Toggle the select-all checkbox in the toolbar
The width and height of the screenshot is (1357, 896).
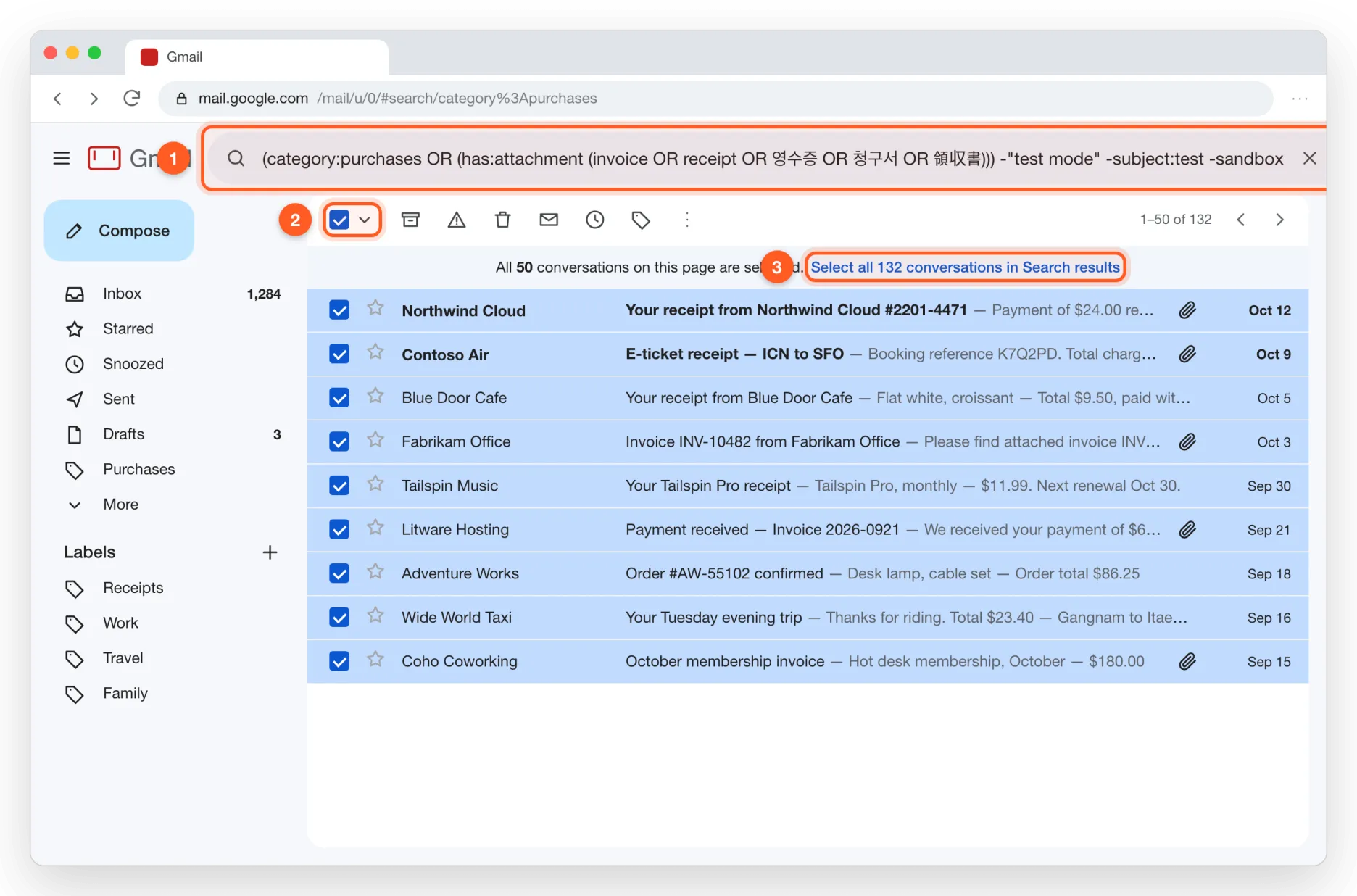339,220
